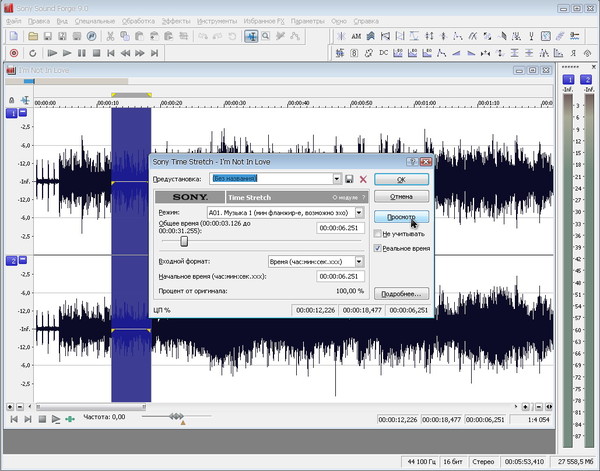Toggle Loop Playback in the transport bar
600x471 pixels.
click(x=33, y=53)
